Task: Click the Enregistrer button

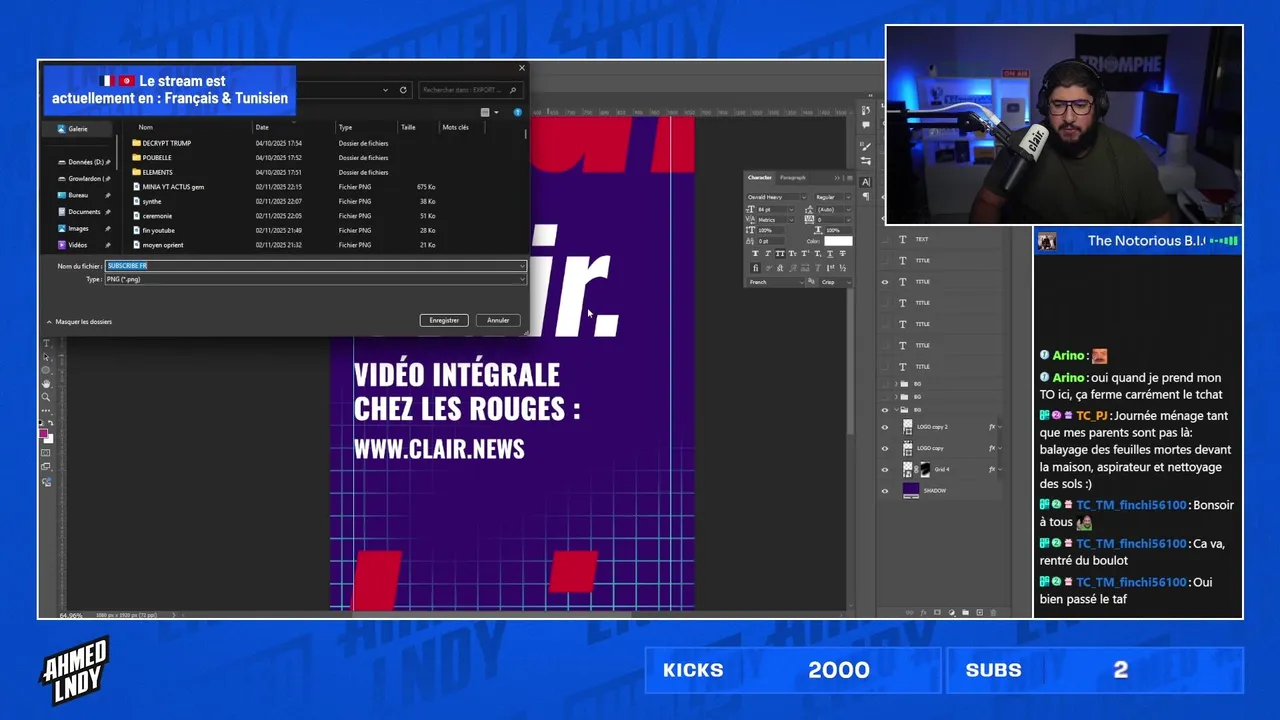Action: point(444,320)
